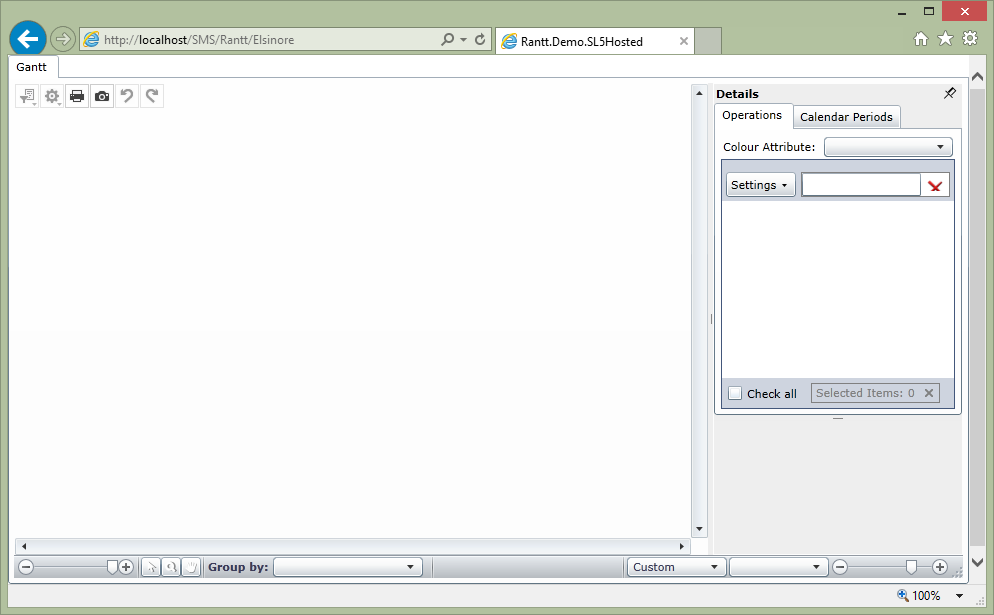Clear Selected Items with the X button
The height and width of the screenshot is (615, 994).
click(929, 393)
